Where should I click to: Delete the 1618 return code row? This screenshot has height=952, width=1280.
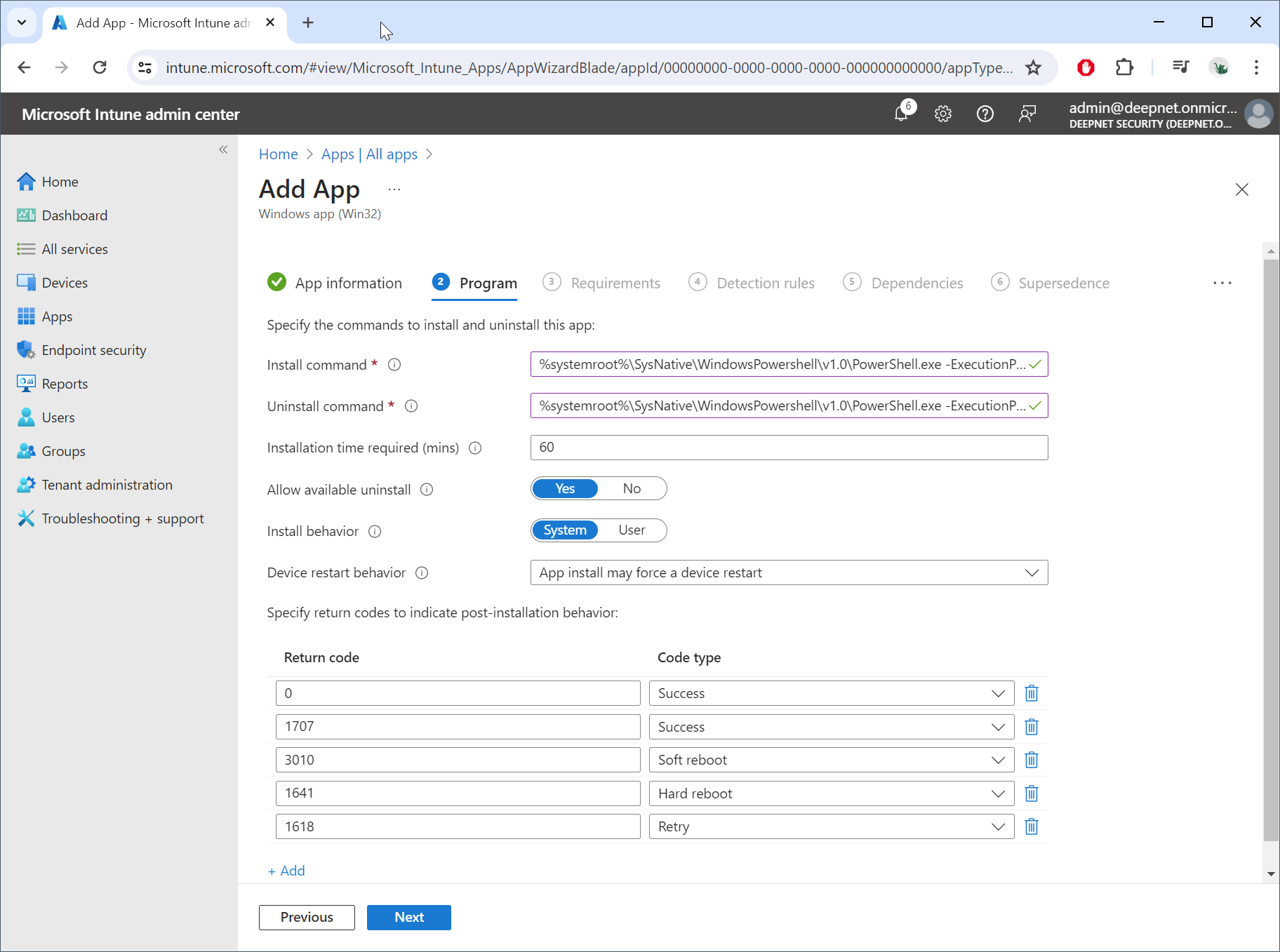[1032, 827]
